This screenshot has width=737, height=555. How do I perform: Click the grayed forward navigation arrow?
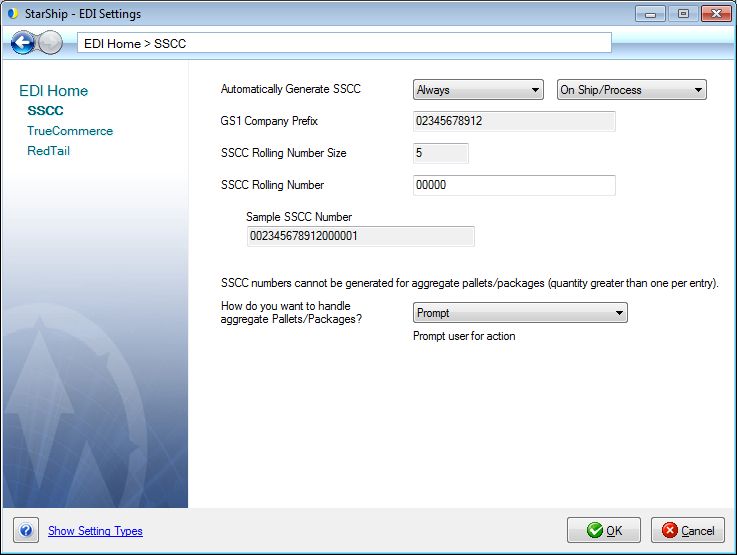(x=50, y=43)
